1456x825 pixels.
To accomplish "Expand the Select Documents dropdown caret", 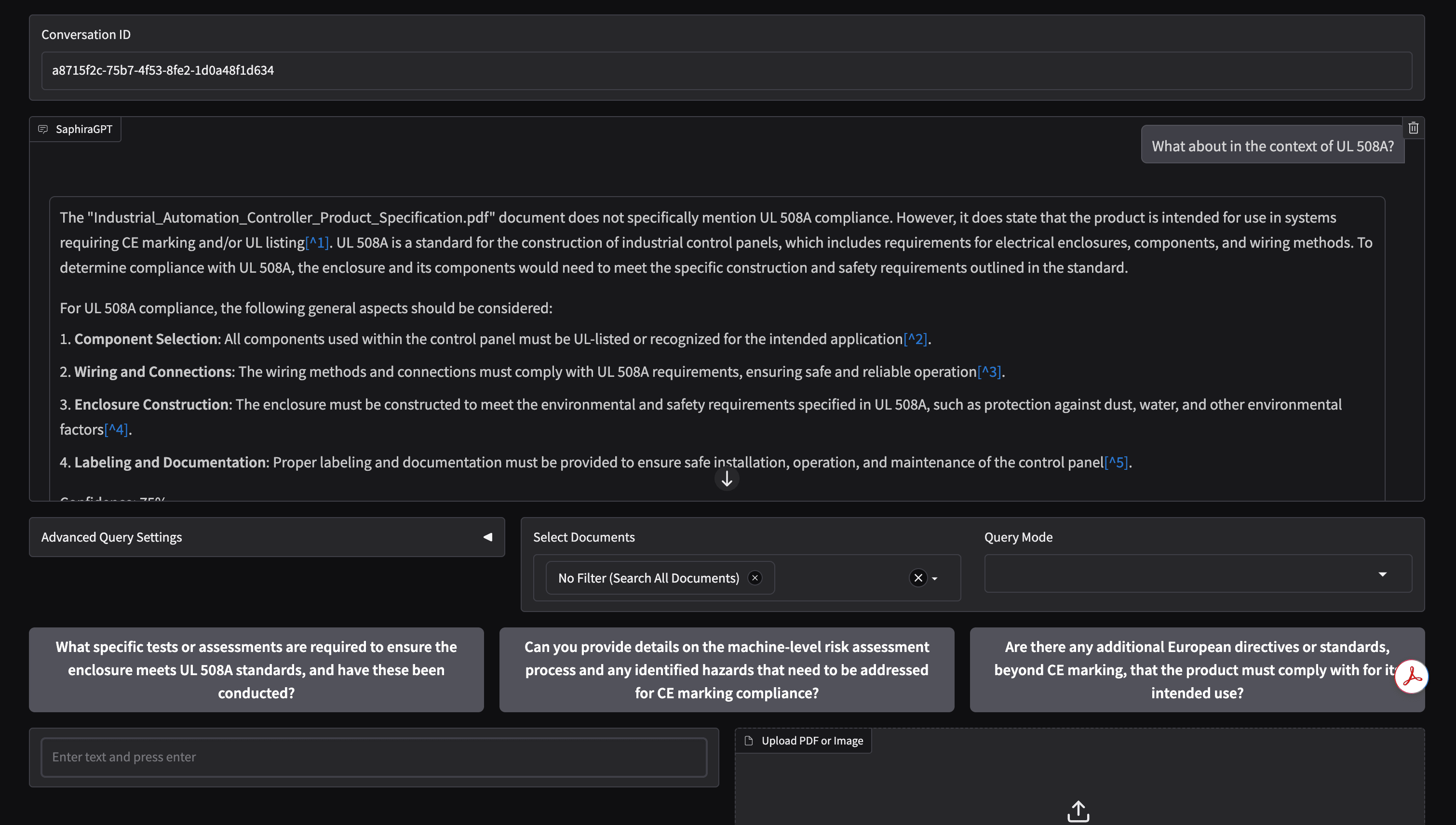I will click(x=934, y=579).
